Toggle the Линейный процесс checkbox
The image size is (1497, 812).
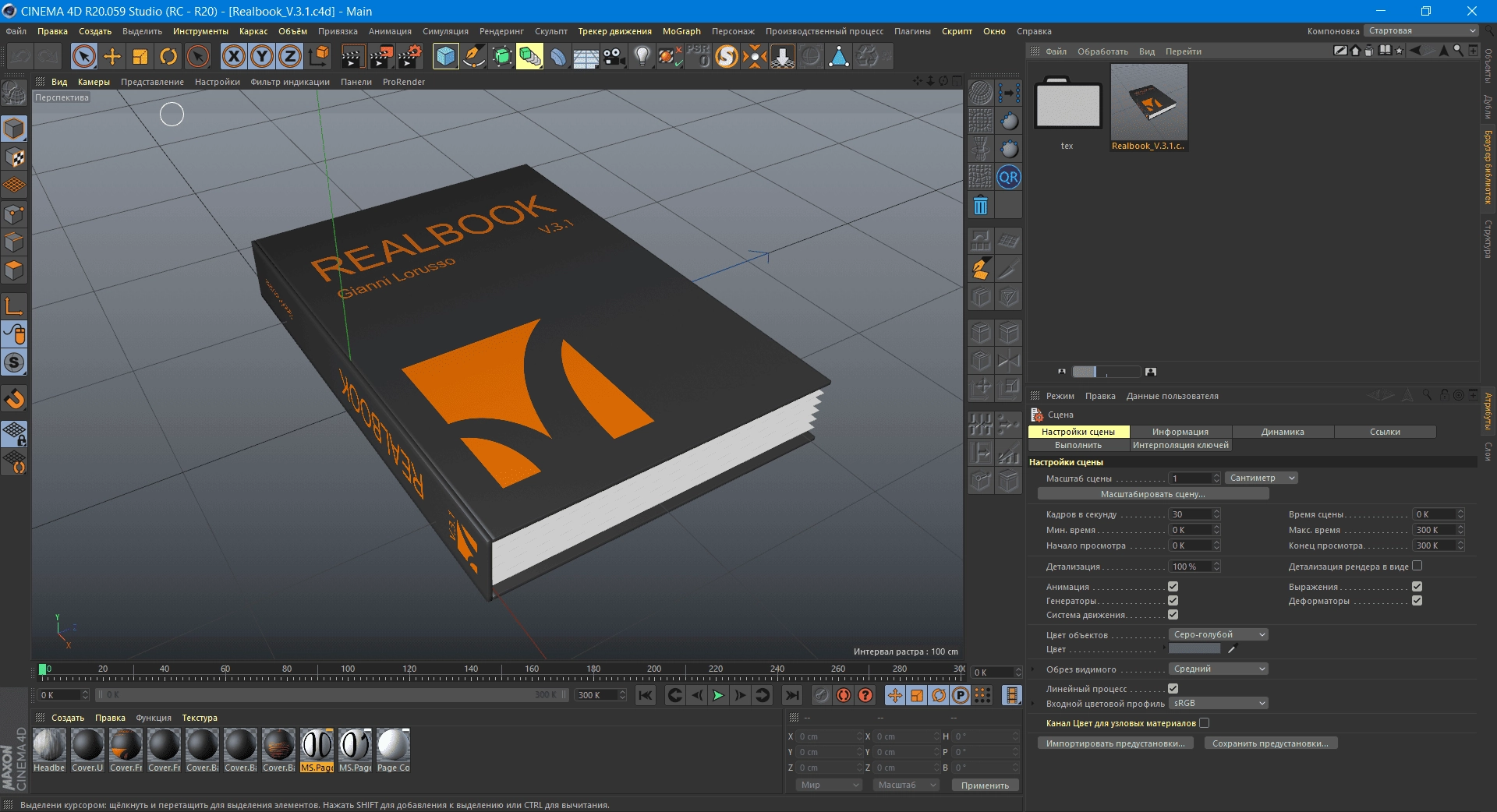[1173, 689]
